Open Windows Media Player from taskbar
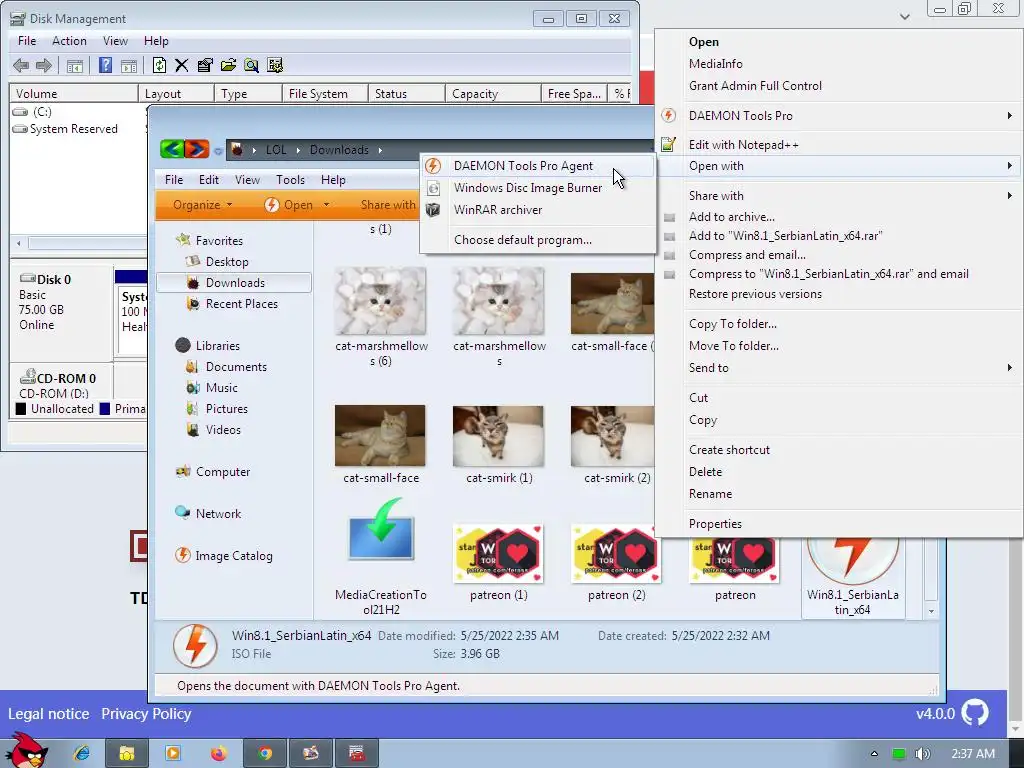The height and width of the screenshot is (768, 1024). pos(173,754)
